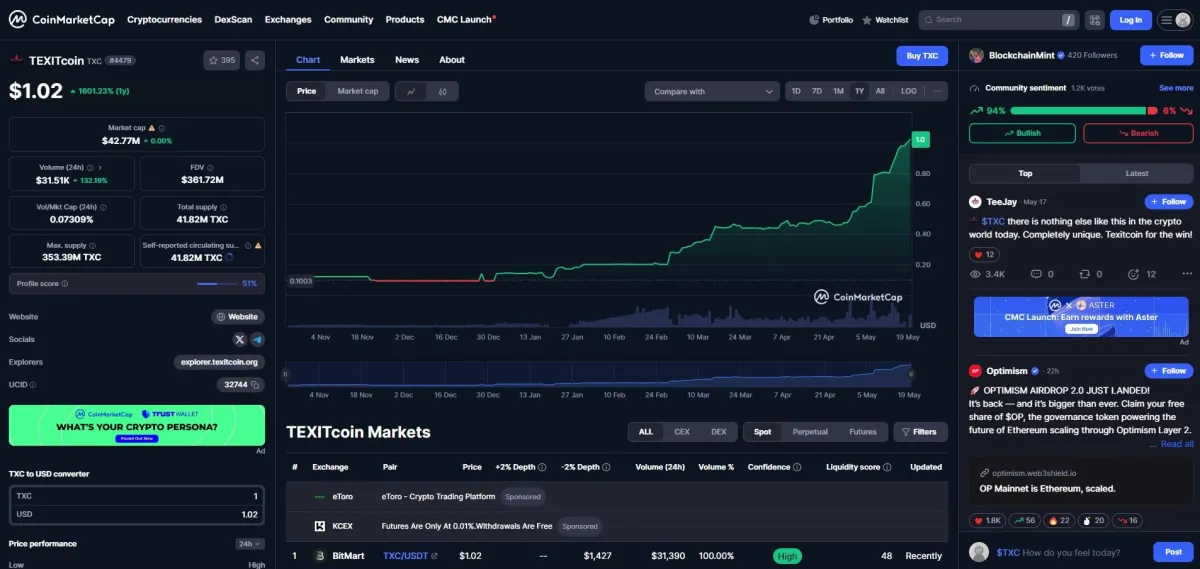Show Market cap info tooltip icon

click(162, 128)
